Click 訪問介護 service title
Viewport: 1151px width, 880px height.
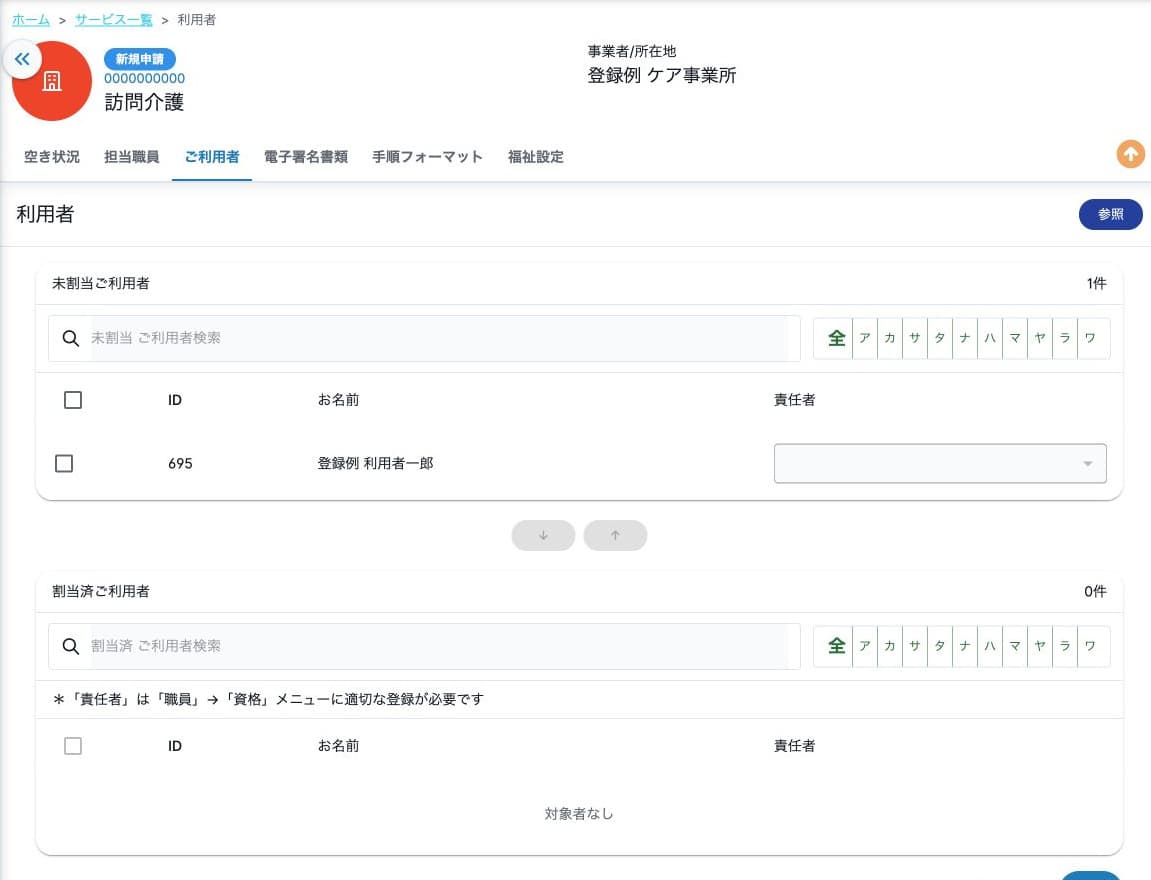pos(144,102)
